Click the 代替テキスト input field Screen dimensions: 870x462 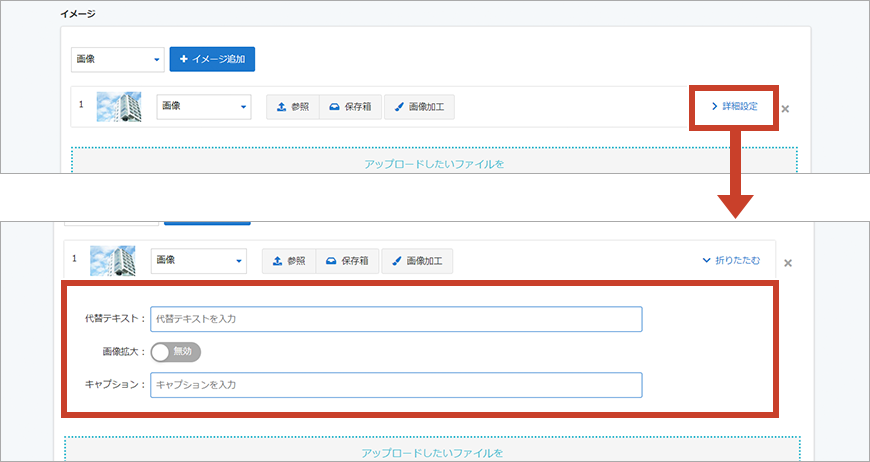point(395,319)
